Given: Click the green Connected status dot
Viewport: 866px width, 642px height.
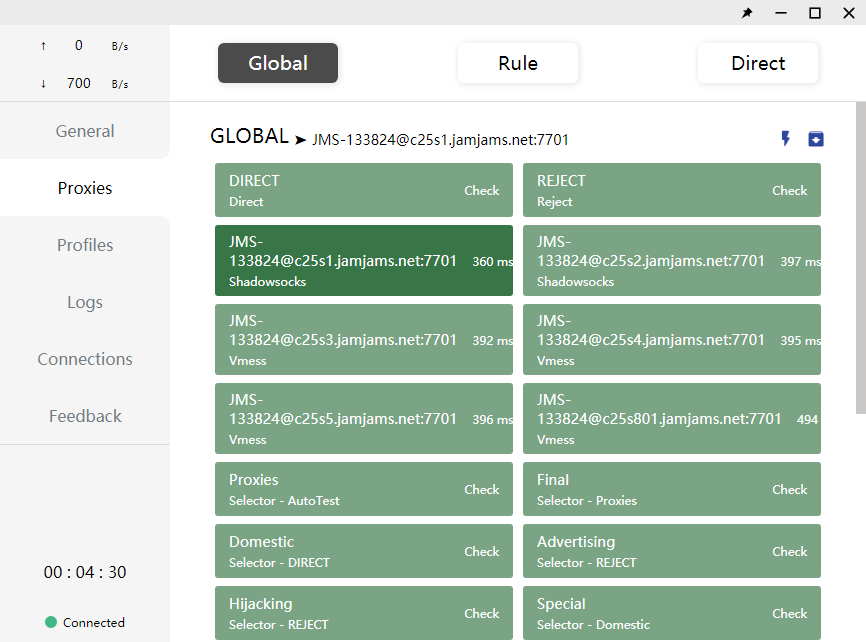Looking at the screenshot, I should pos(51,622).
